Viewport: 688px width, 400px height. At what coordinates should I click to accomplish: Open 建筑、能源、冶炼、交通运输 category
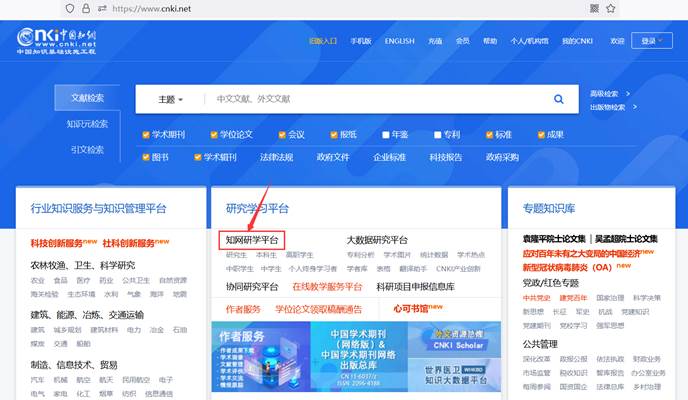tap(87, 315)
